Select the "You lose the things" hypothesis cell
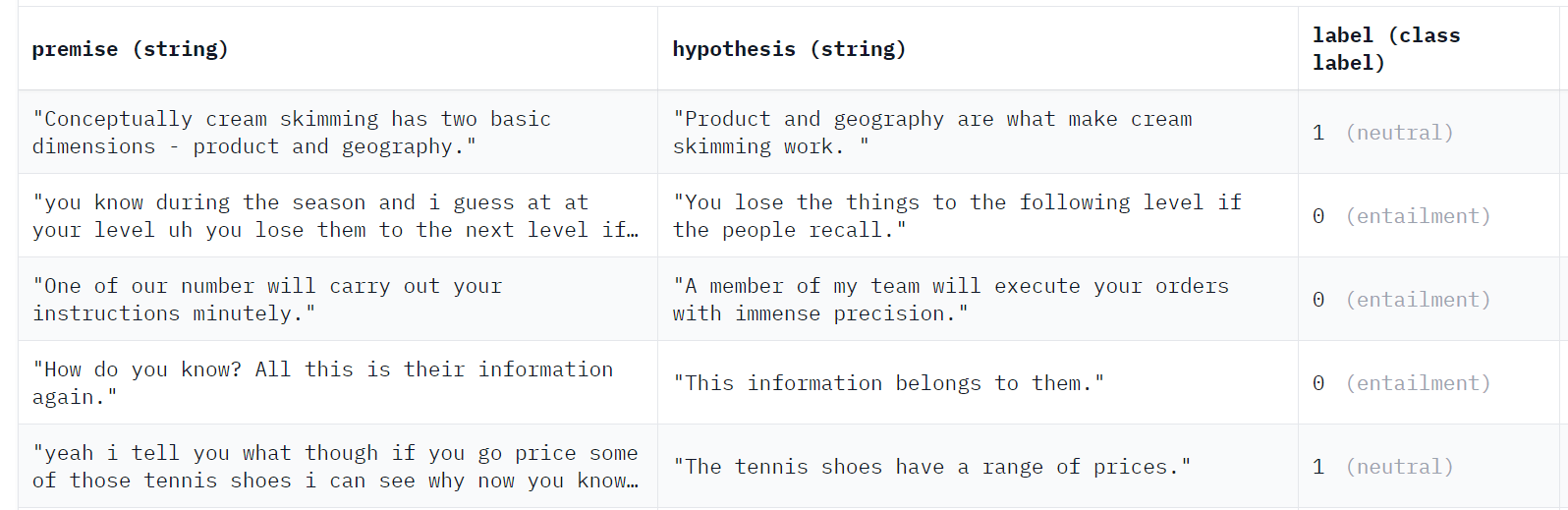 [x=956, y=216]
